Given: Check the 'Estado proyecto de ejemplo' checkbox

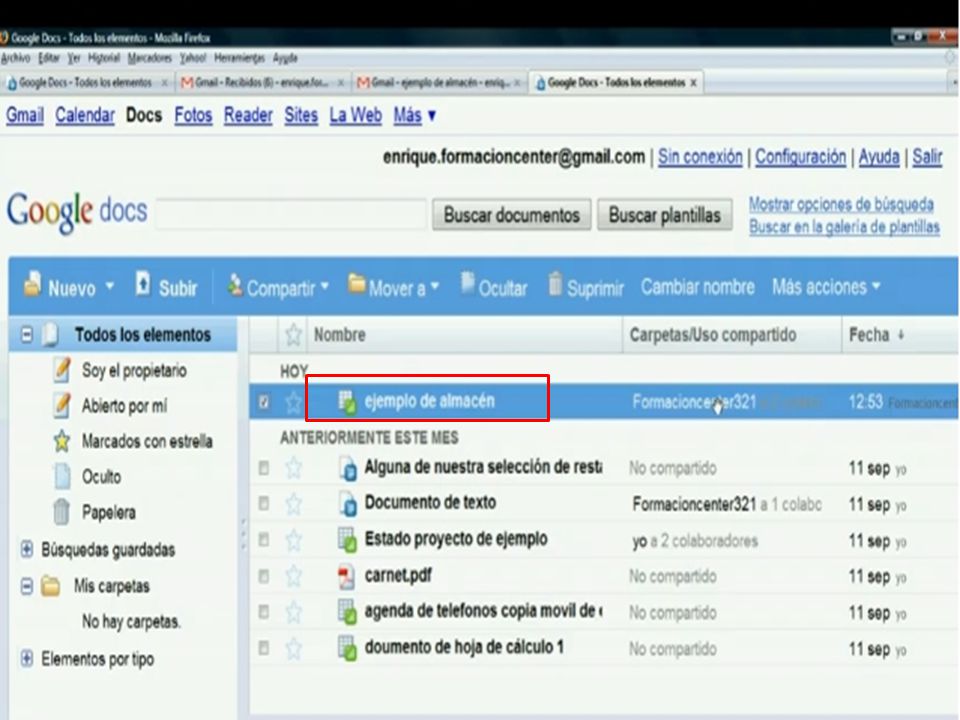Looking at the screenshot, I should (264, 540).
